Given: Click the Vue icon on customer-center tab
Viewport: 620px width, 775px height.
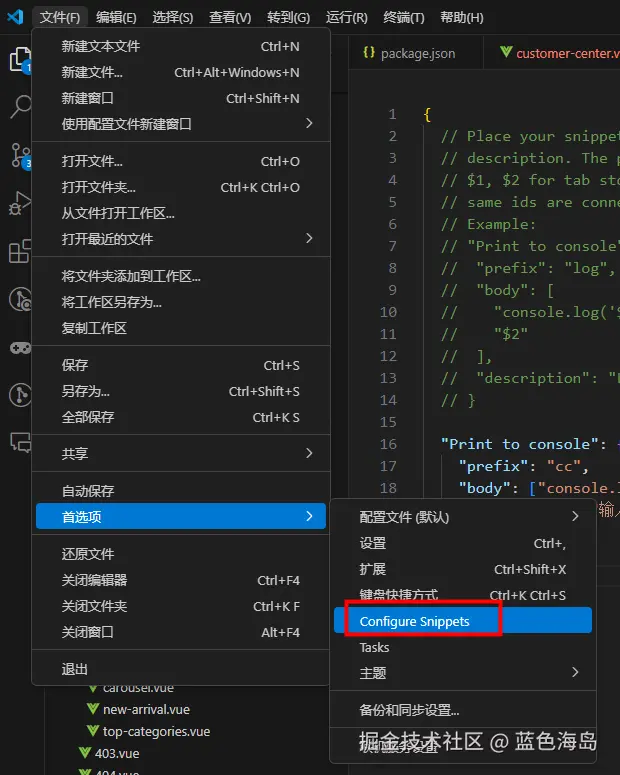Looking at the screenshot, I should 506,51.
